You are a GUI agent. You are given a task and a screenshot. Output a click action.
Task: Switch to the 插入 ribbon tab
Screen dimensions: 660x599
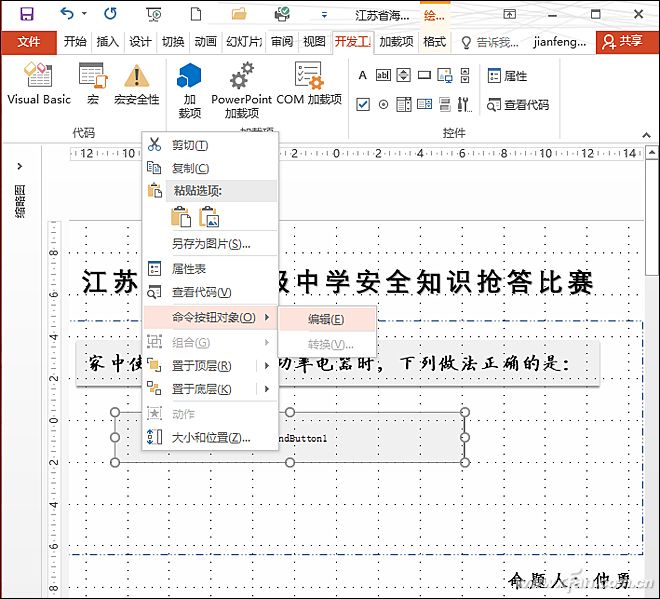pos(107,42)
